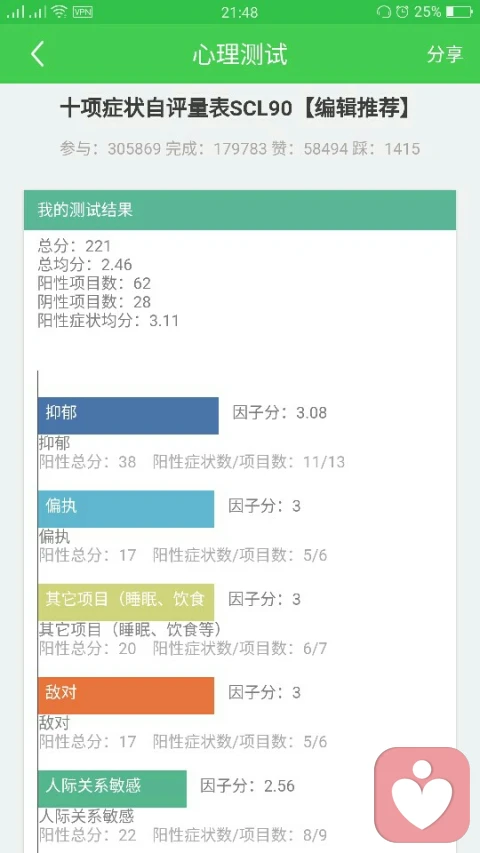This screenshot has width=480, height=853.
Task: Open the pink heart floating icon
Action: pos(422,794)
